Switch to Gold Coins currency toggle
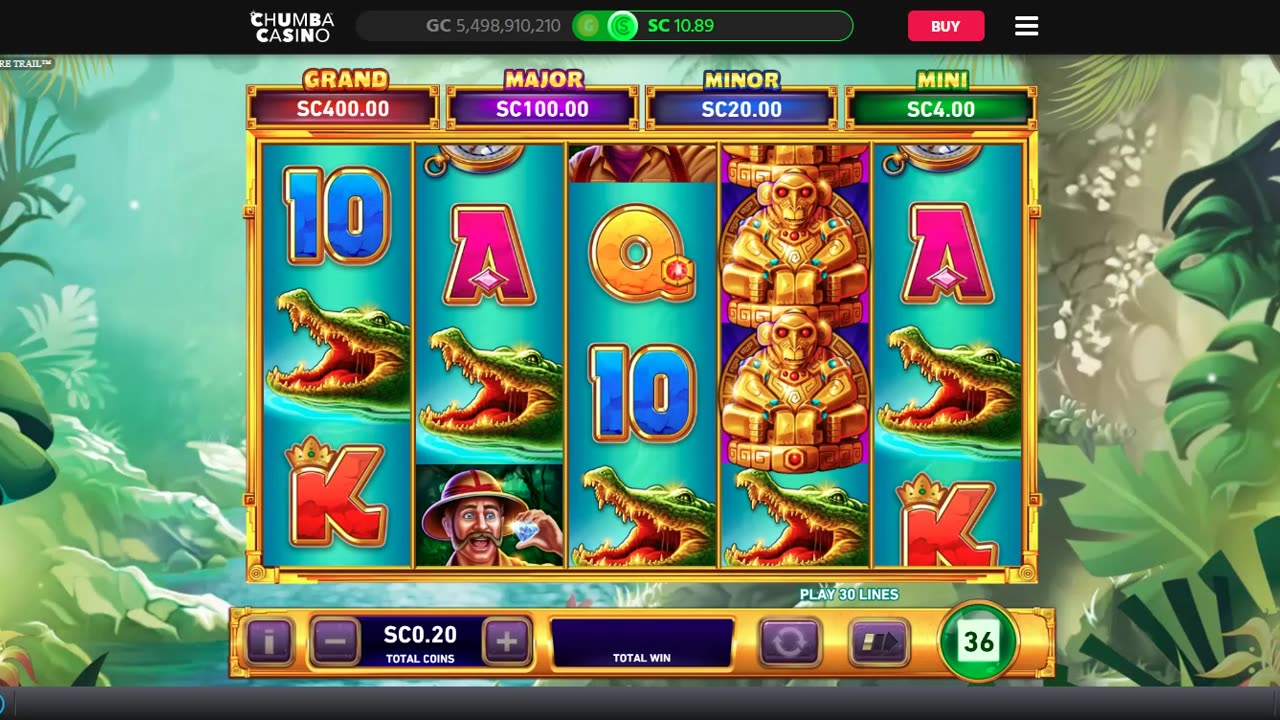The image size is (1280, 720). (x=588, y=26)
